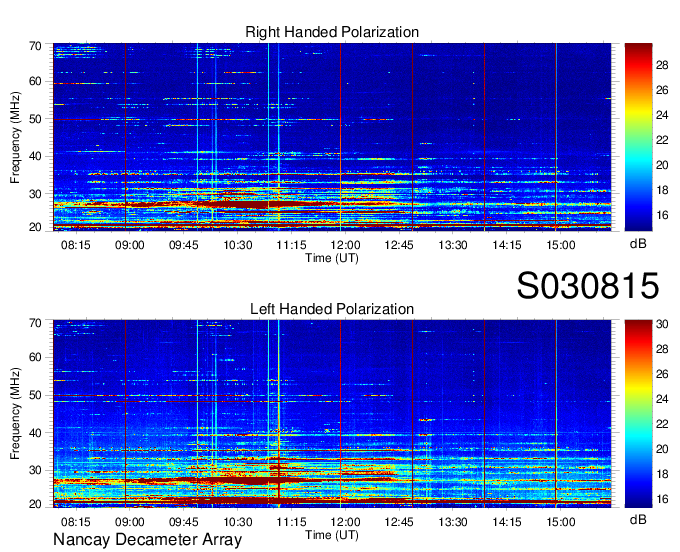Click 14:15 time tick under Left Handed plot
The image size is (680, 552).
point(507,522)
